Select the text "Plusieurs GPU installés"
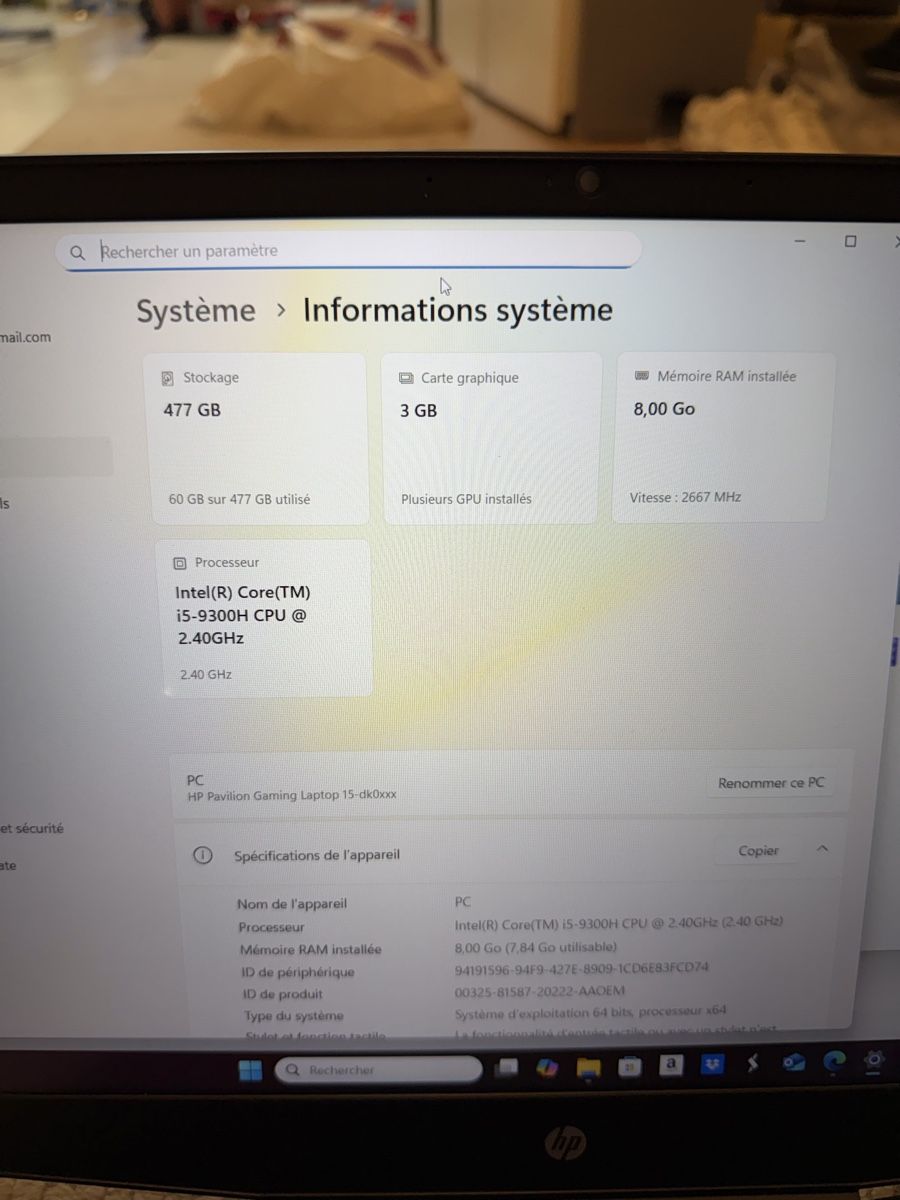The height and width of the screenshot is (1200, 900). [466, 498]
